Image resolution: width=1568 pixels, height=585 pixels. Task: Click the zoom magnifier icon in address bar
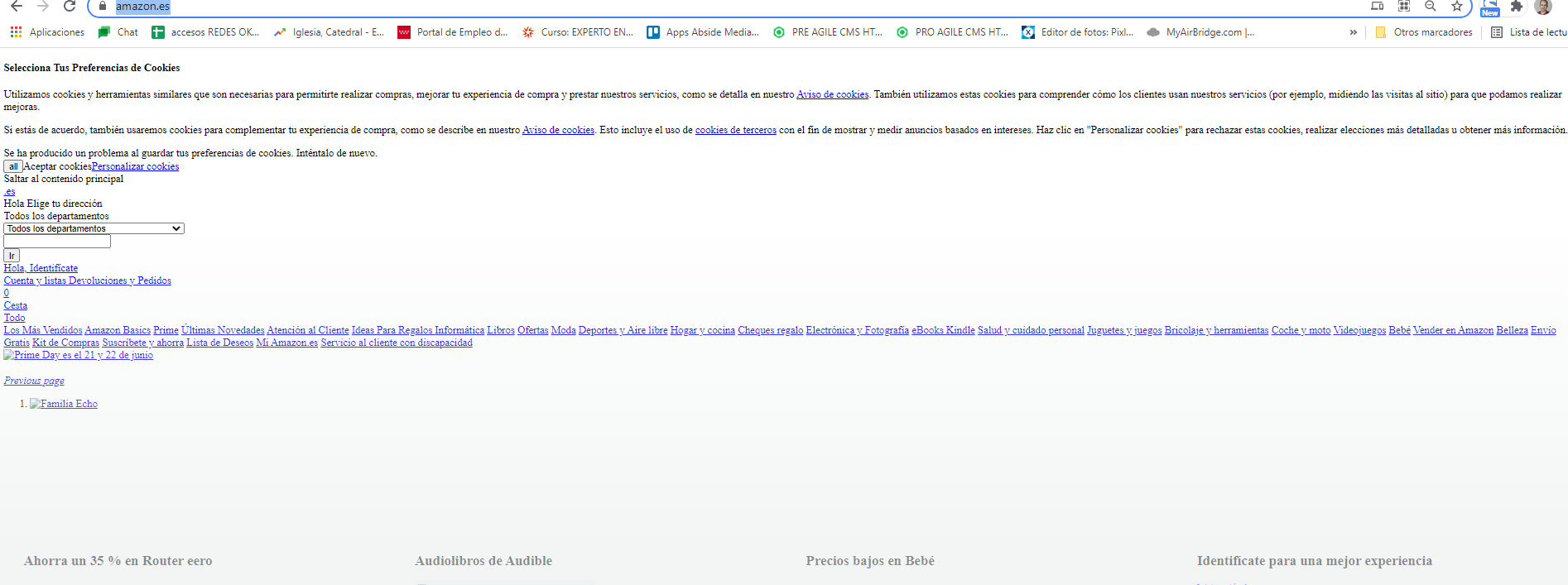pos(1430,7)
